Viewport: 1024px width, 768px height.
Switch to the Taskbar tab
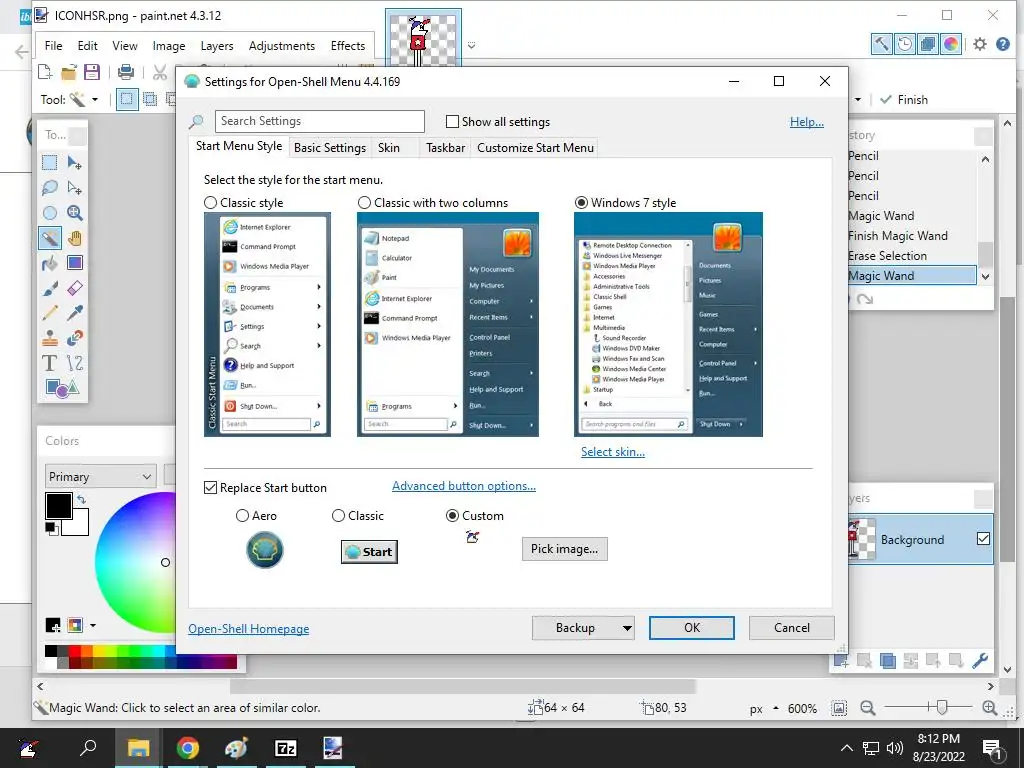tap(445, 148)
